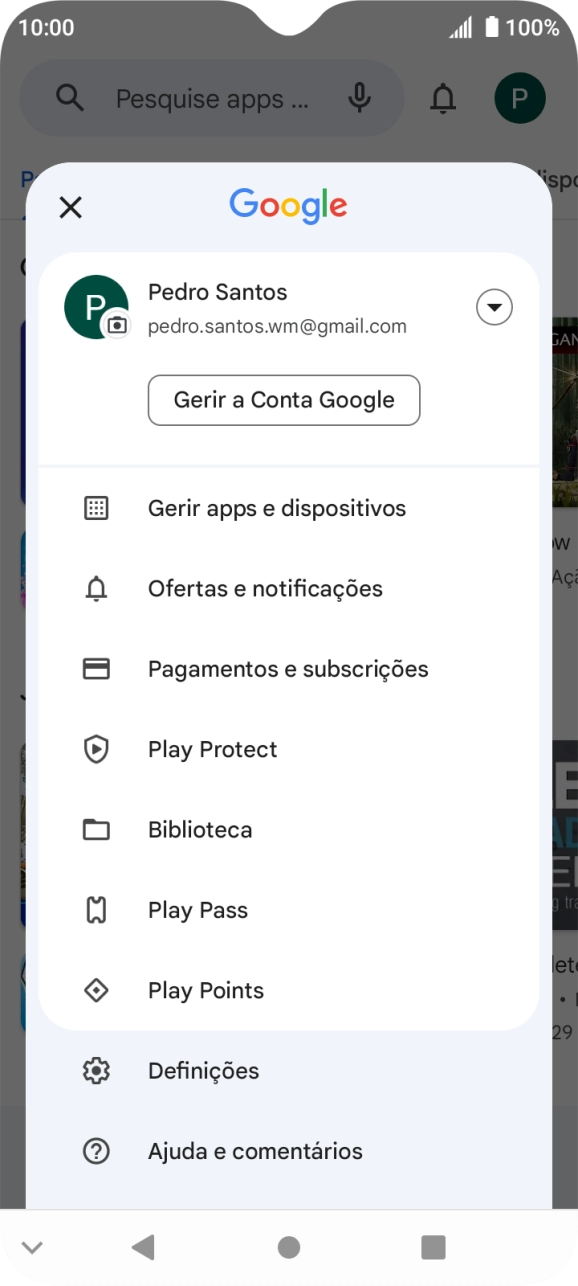Open the Definições gear icon
Image resolution: width=578 pixels, height=1286 pixels.
click(95, 1070)
